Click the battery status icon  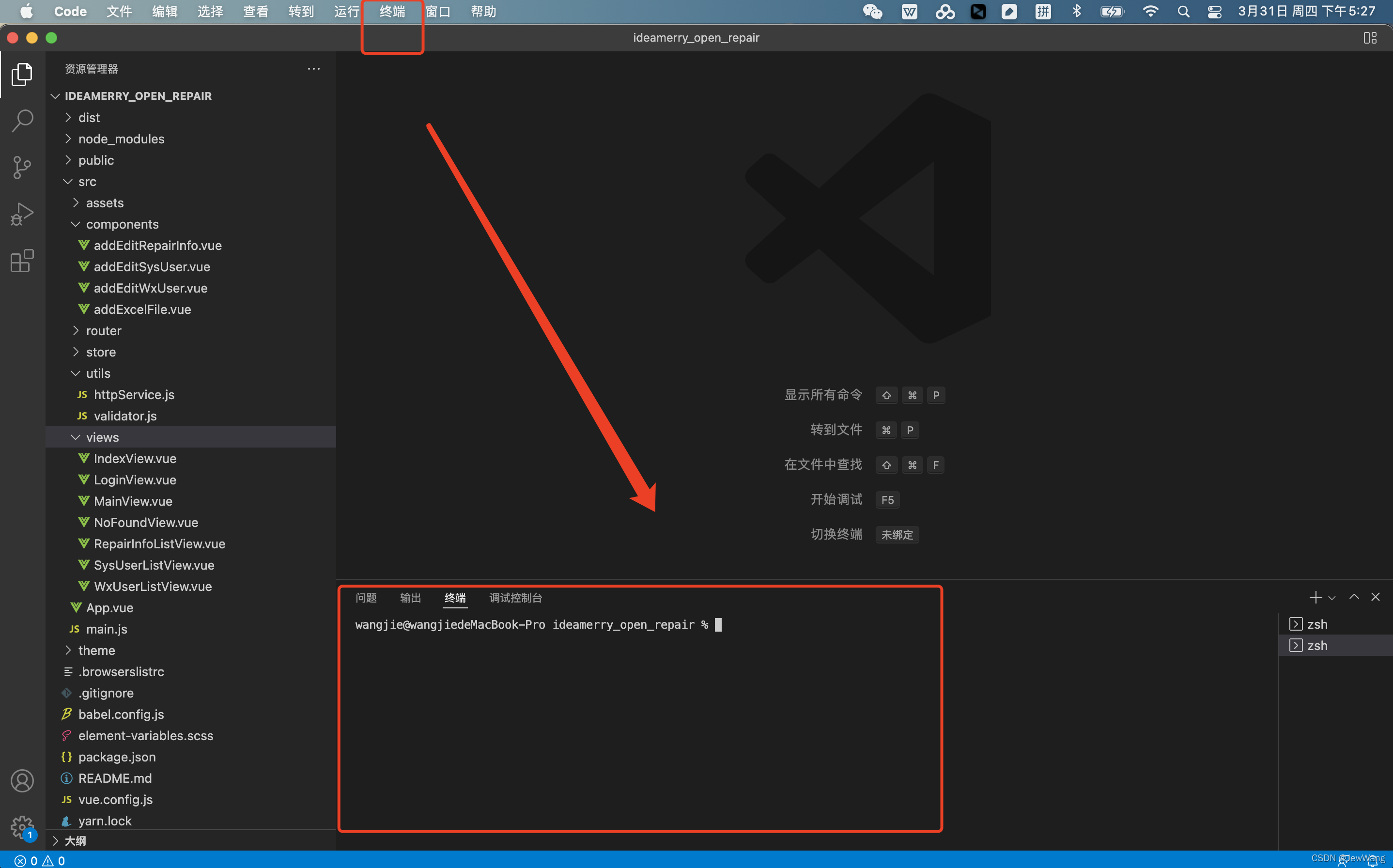(1112, 12)
